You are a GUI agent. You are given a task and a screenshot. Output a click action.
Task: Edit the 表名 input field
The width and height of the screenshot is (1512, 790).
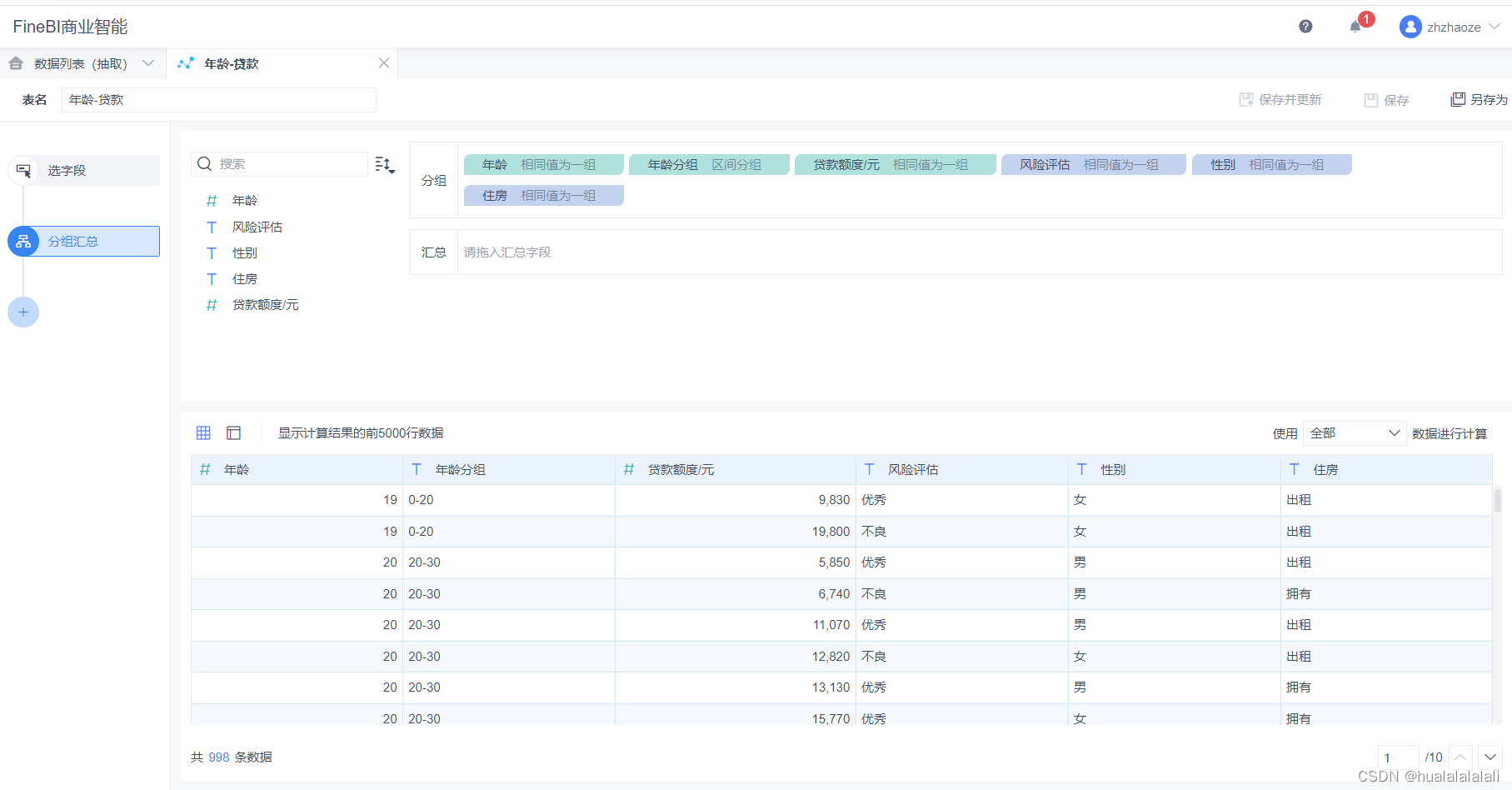coord(219,100)
